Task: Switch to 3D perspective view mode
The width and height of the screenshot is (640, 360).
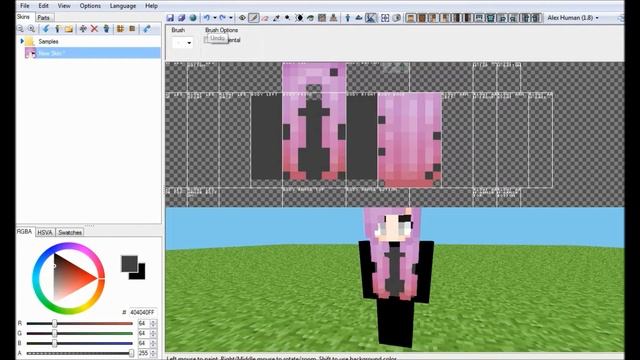Action: pos(348,18)
